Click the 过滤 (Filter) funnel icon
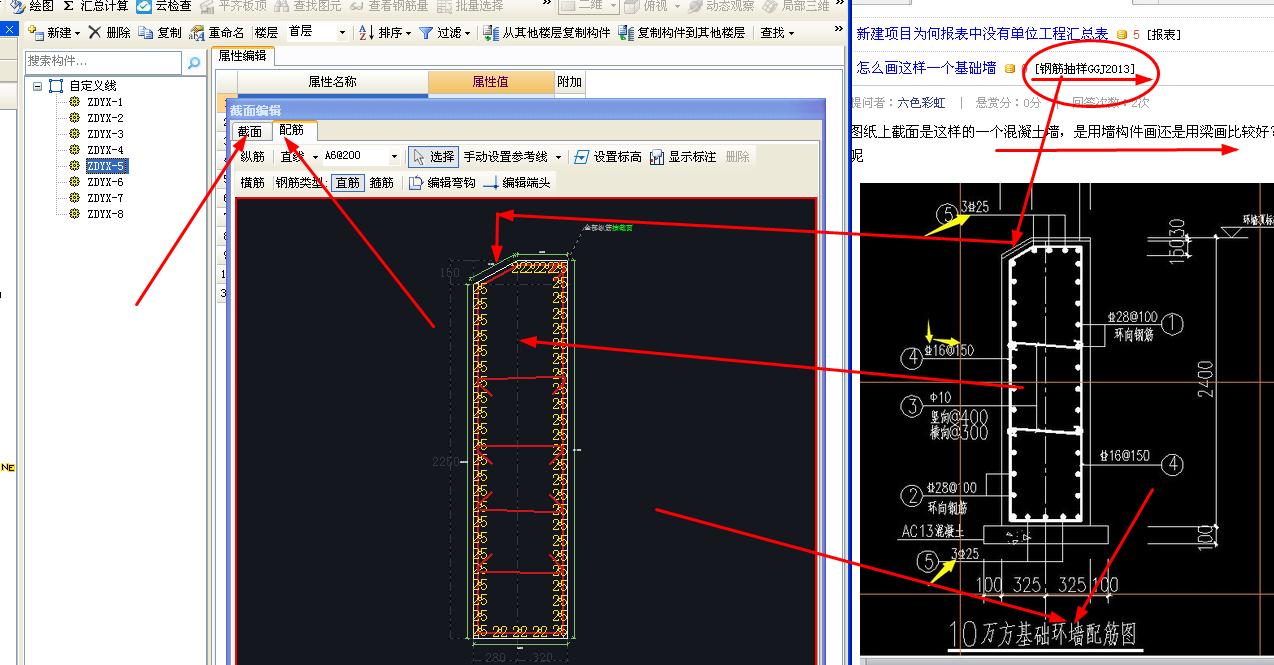This screenshot has height=665, width=1274. pos(426,32)
